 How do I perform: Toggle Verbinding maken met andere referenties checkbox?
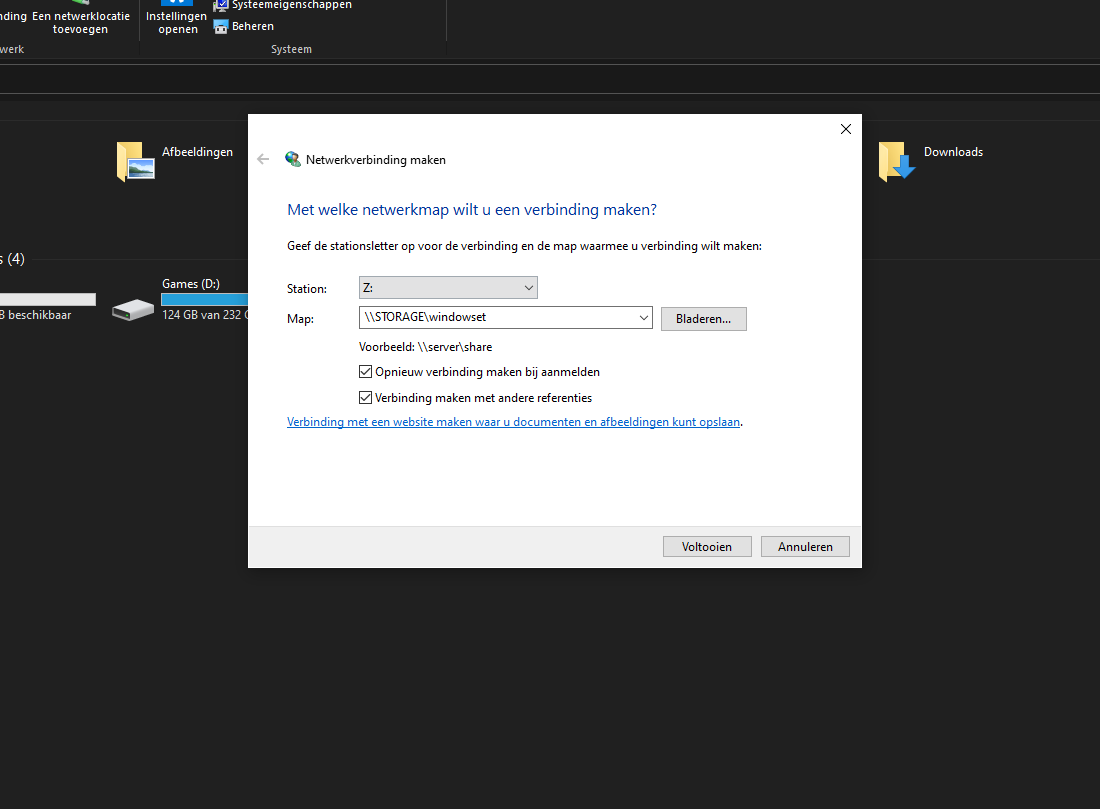pyautogui.click(x=365, y=398)
